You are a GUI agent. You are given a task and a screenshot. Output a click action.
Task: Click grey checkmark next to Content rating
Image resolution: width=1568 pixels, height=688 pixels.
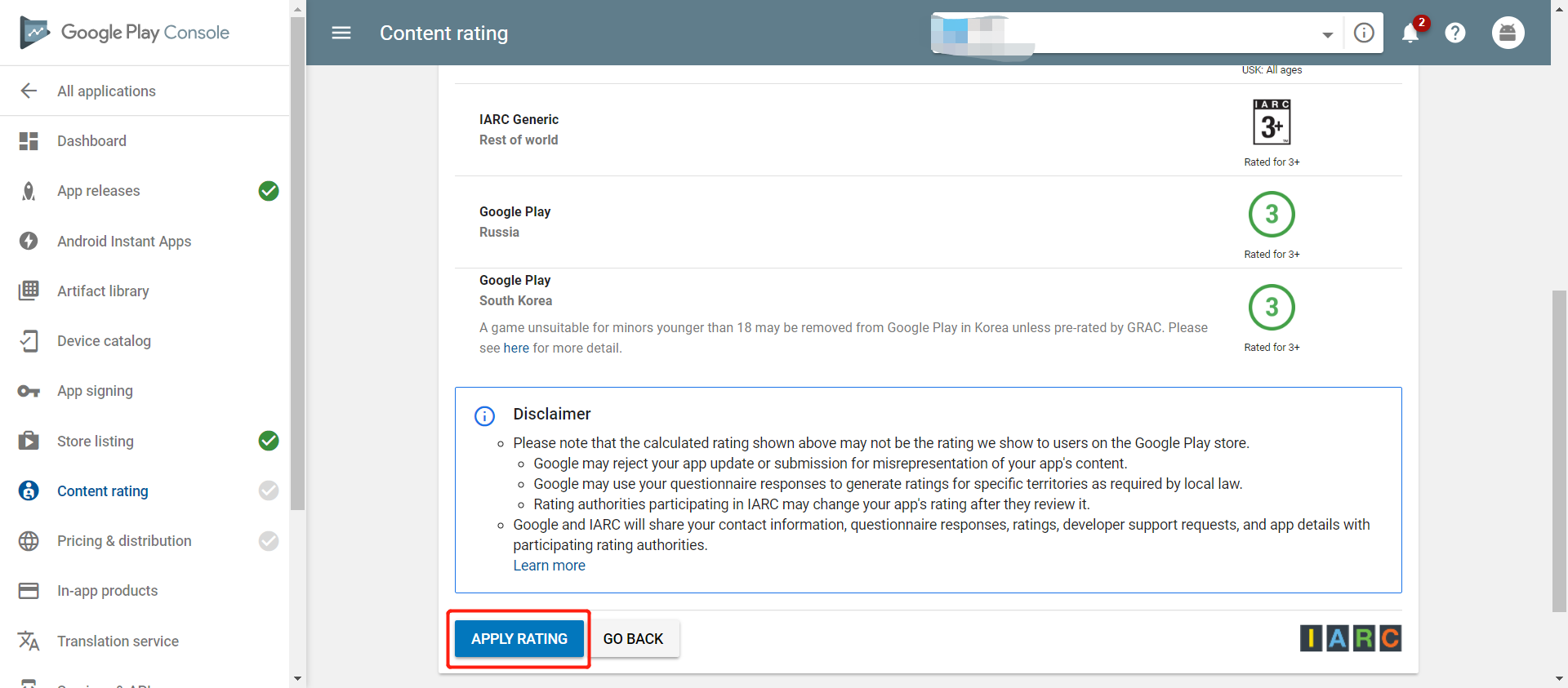269,490
